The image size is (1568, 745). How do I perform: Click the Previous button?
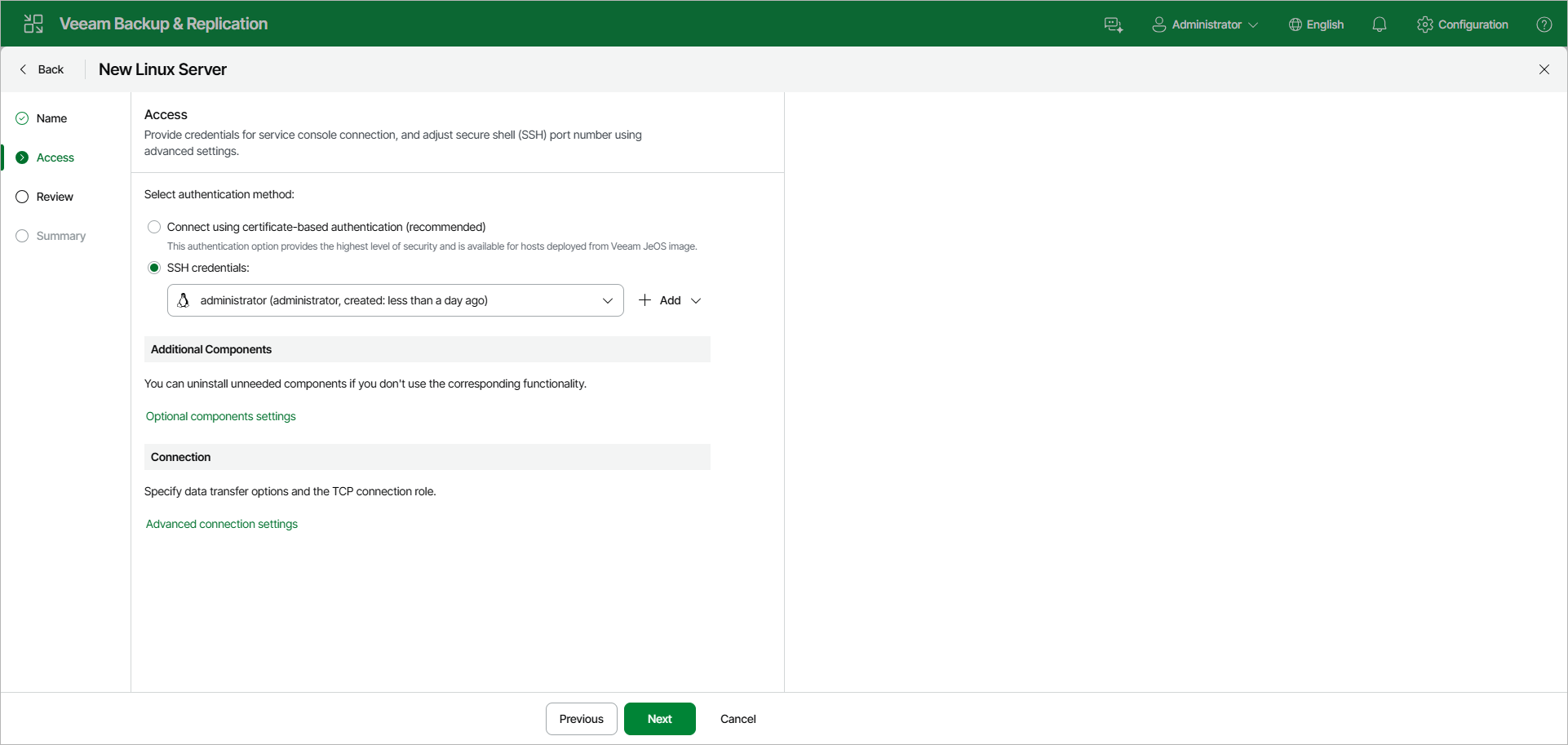[582, 719]
